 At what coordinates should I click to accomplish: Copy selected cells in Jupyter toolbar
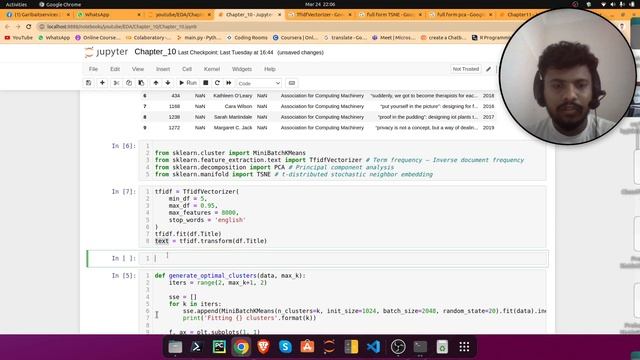129,83
